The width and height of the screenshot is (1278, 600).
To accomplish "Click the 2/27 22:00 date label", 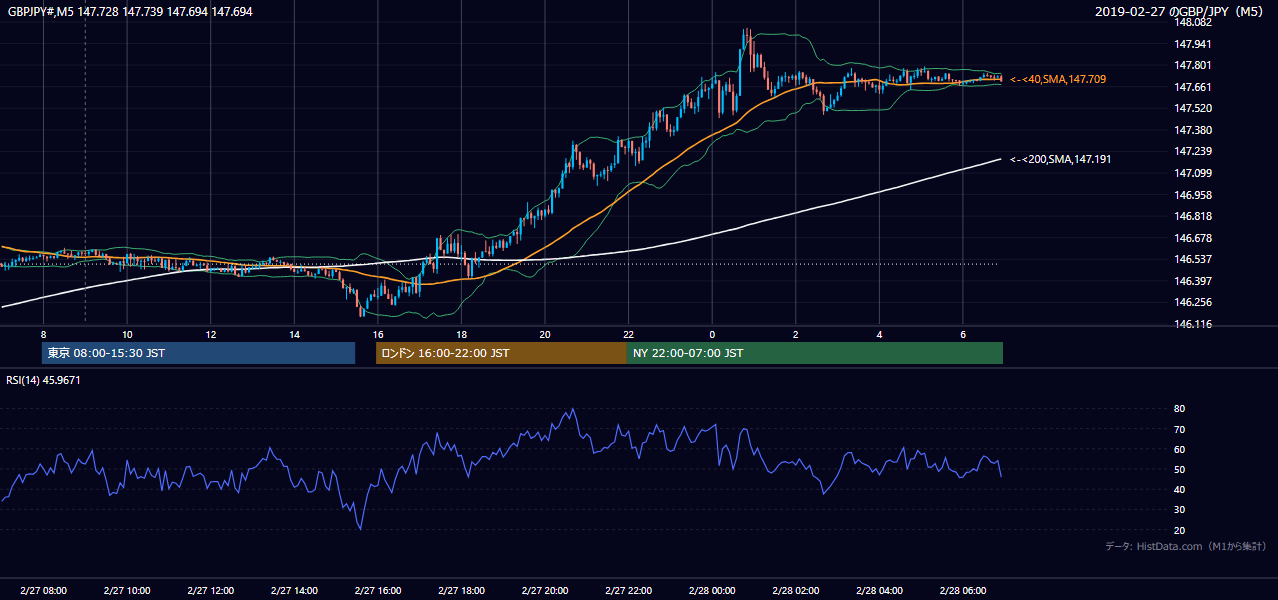I will pos(628,591).
